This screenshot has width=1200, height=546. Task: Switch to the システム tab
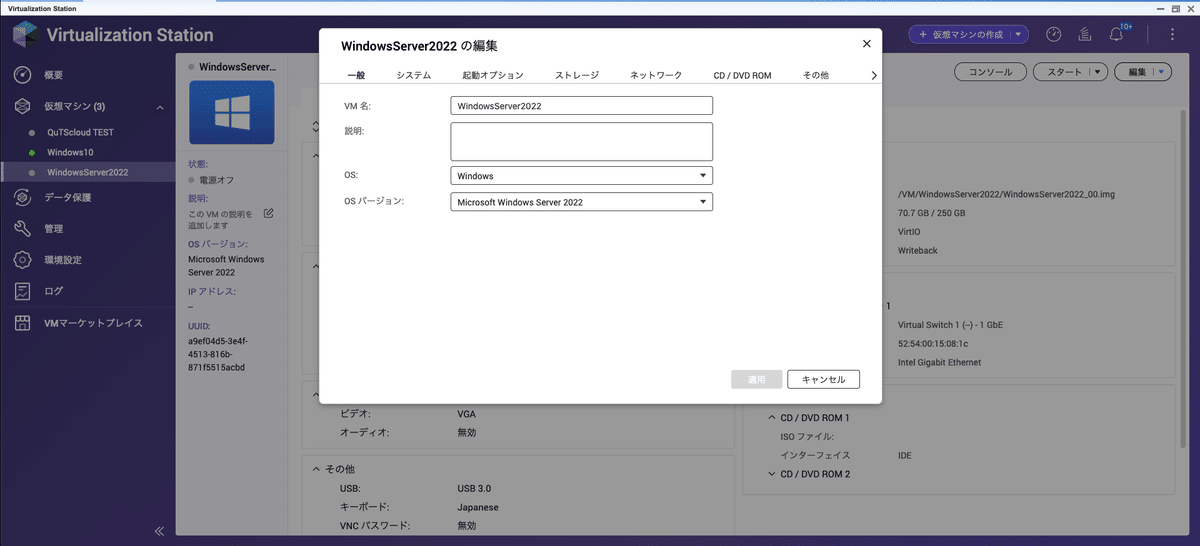414,75
